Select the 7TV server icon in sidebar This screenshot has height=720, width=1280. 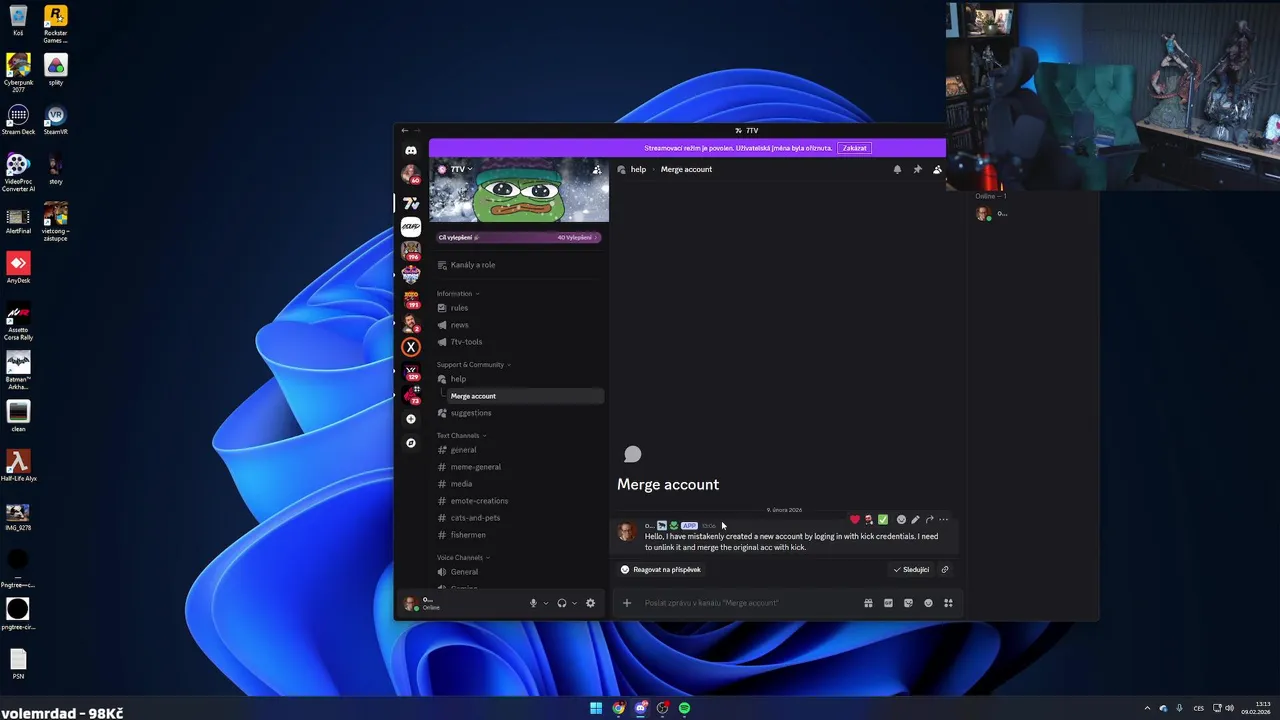[x=411, y=203]
